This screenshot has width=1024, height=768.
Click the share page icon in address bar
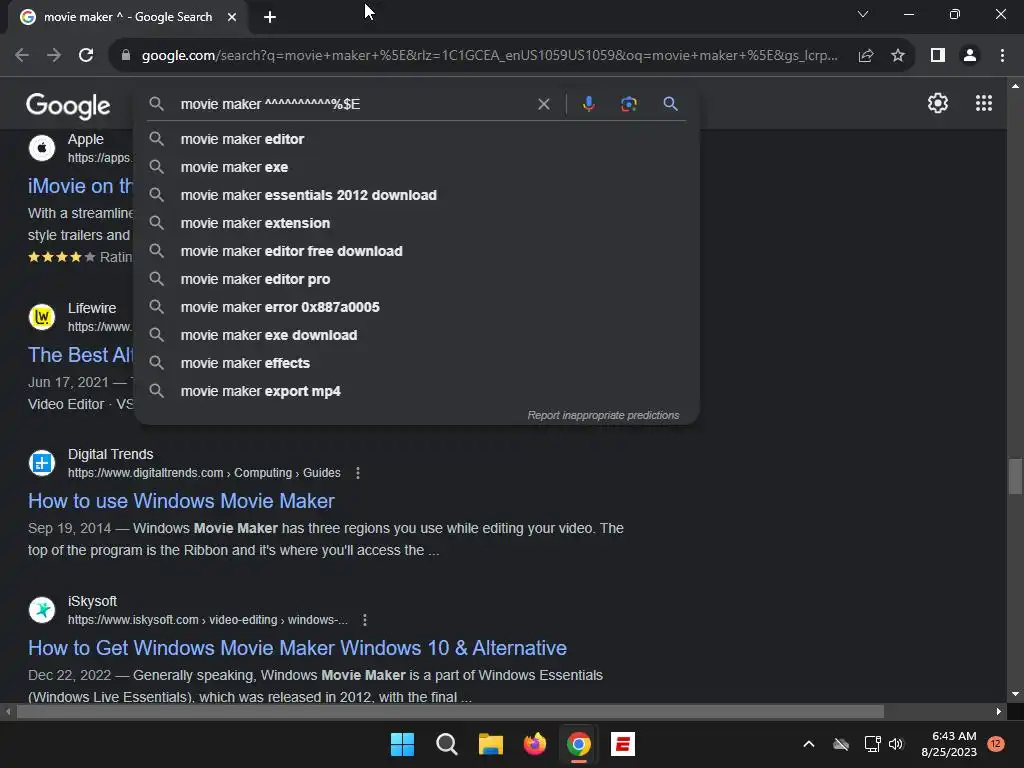point(866,56)
